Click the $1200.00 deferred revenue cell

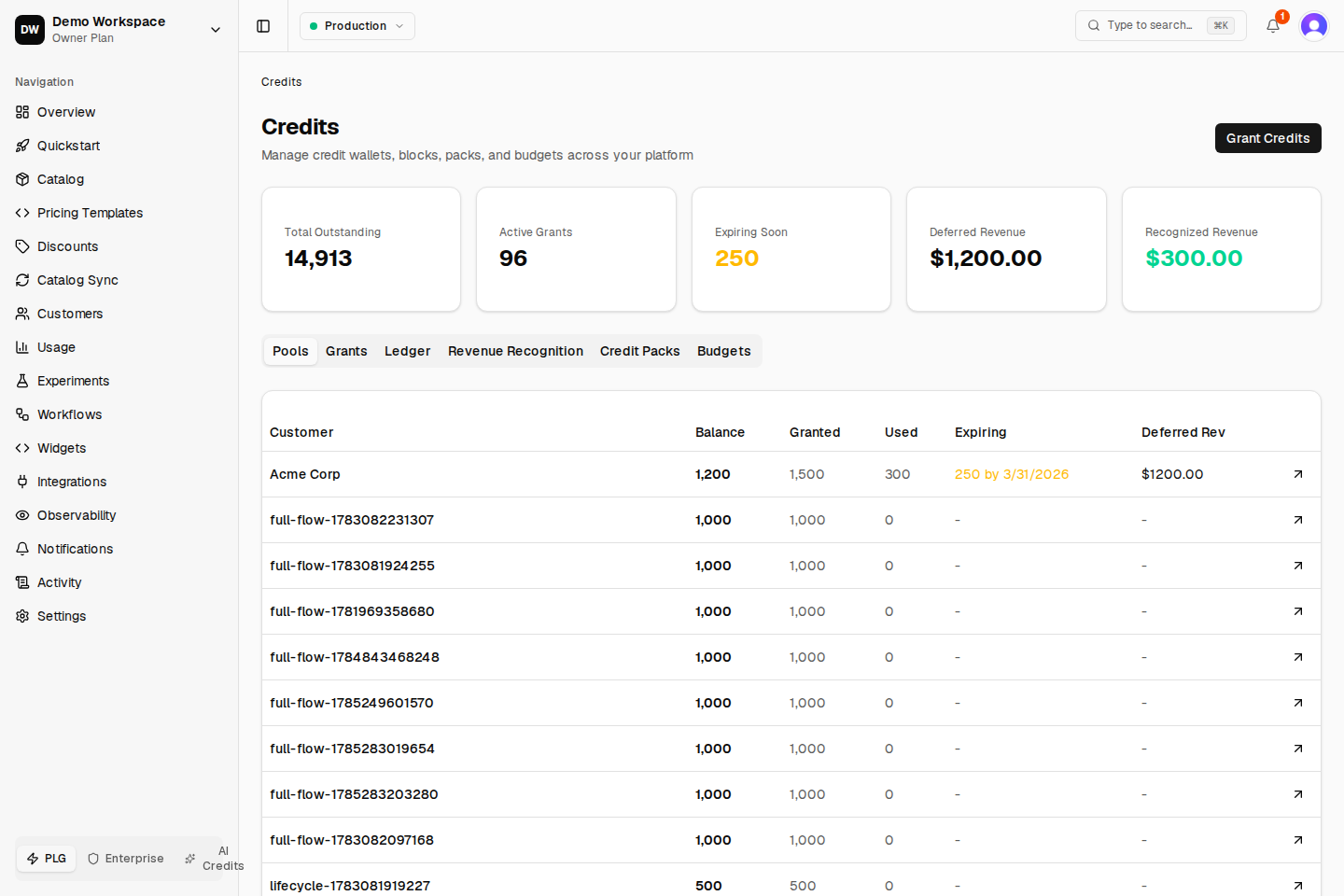pyautogui.click(x=1172, y=474)
